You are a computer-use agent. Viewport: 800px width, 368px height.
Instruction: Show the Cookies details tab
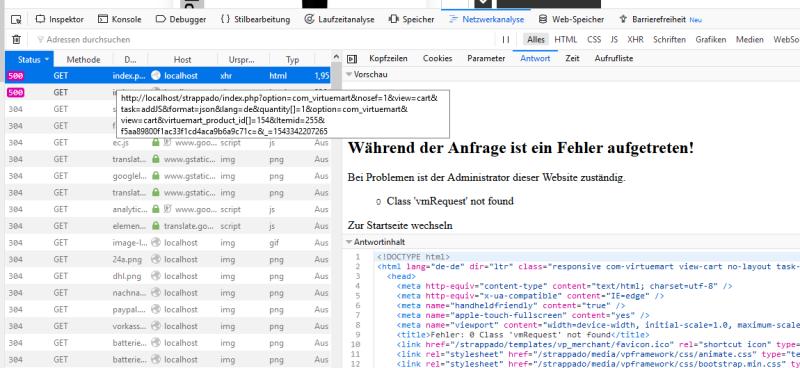click(437, 59)
